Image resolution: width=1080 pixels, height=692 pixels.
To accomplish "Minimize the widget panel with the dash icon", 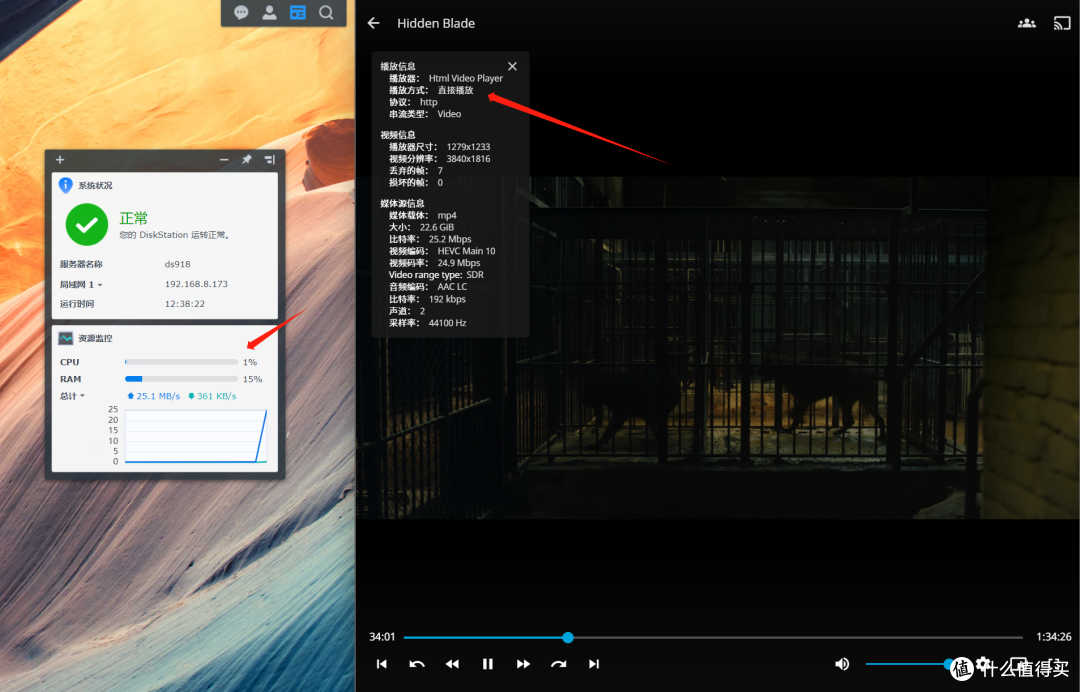I will (x=224, y=160).
